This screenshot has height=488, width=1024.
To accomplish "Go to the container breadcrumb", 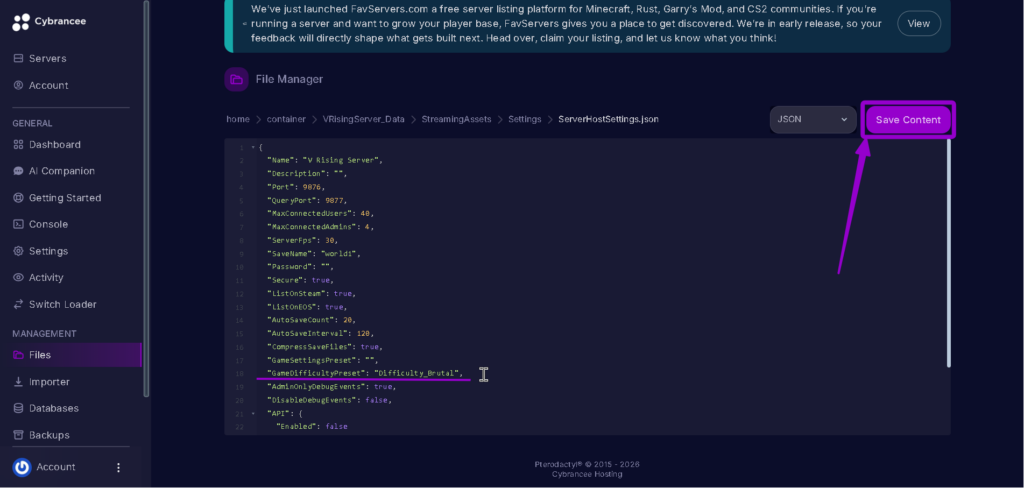I will (x=286, y=120).
